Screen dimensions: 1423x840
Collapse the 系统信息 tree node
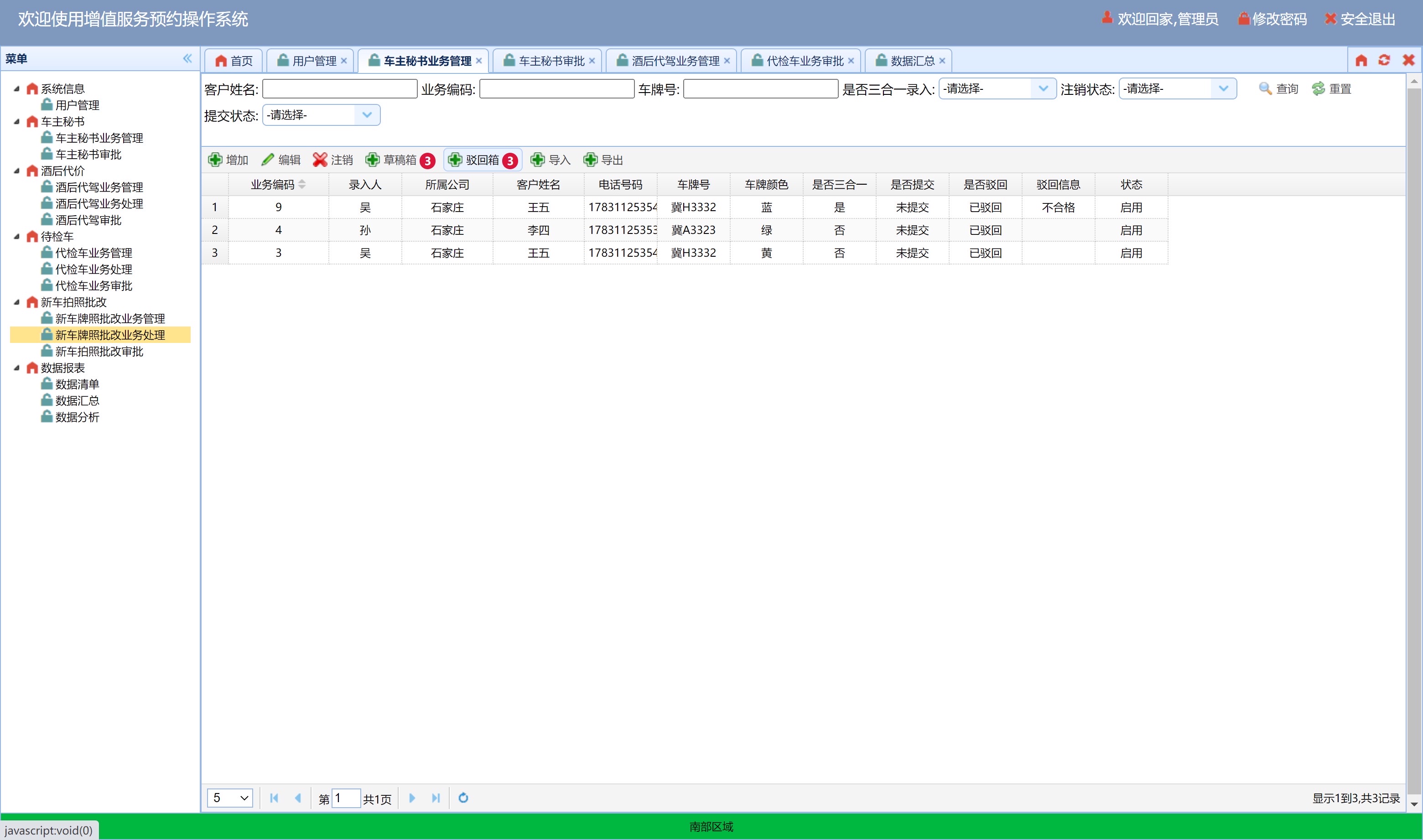point(16,89)
